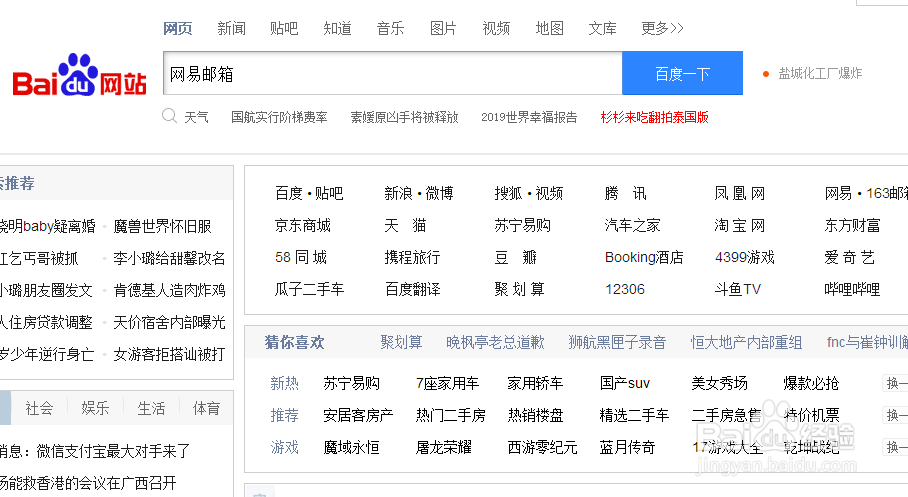This screenshot has height=497, width=908.
Task: Open headline 肯德基人造肉炸鸡
Action: coord(169,290)
